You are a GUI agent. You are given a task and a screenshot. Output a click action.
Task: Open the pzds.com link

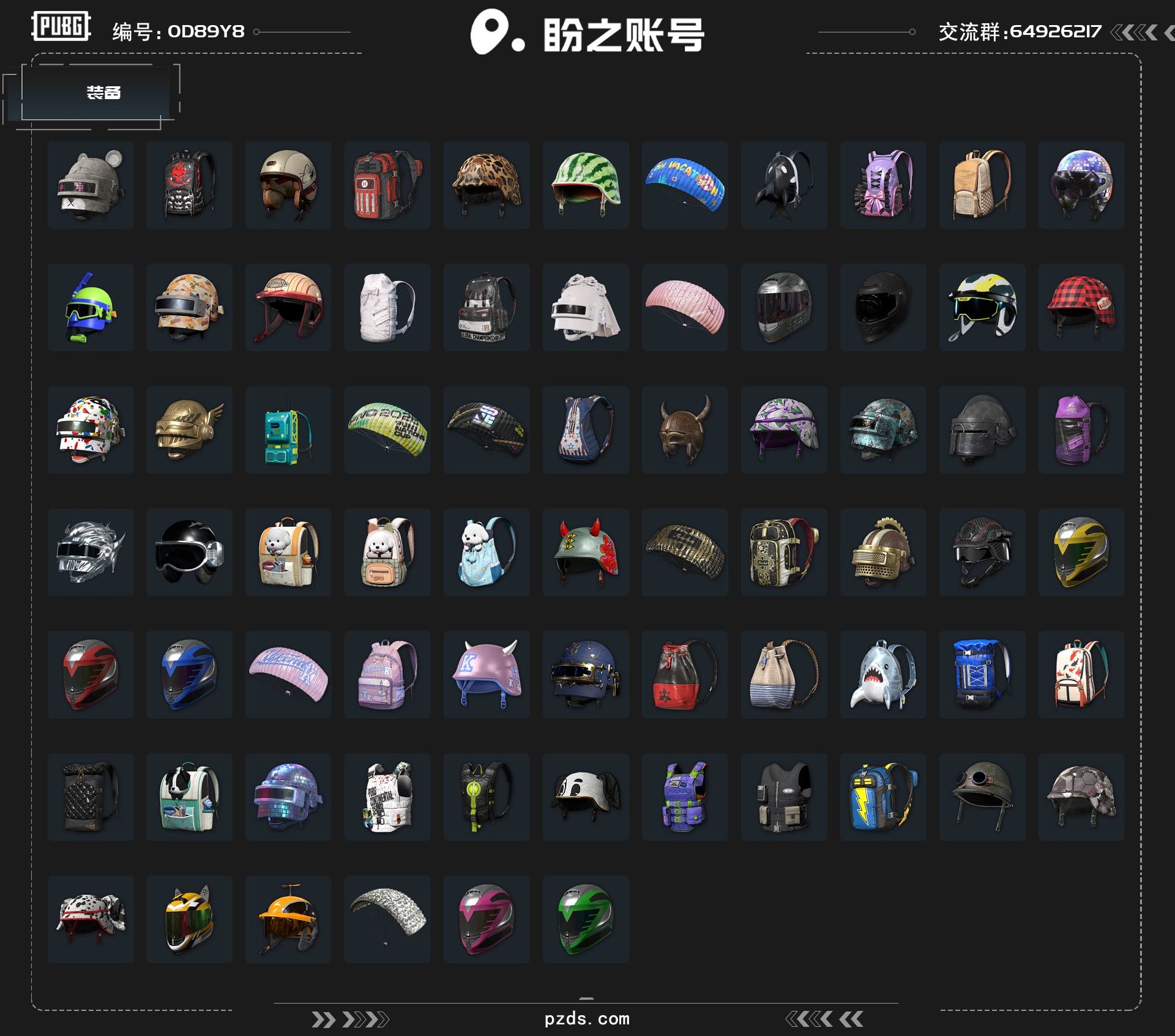click(587, 1019)
